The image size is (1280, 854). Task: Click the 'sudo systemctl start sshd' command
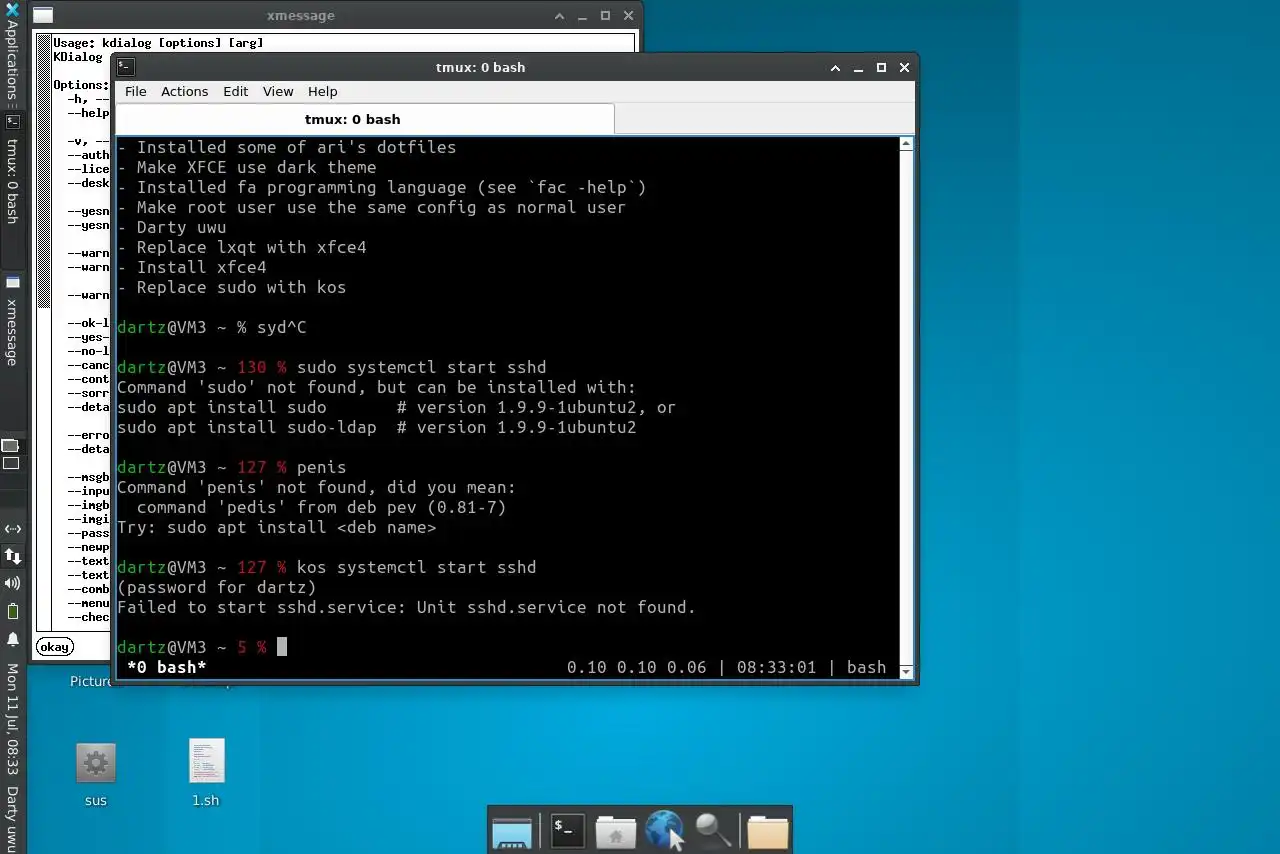tap(422, 367)
